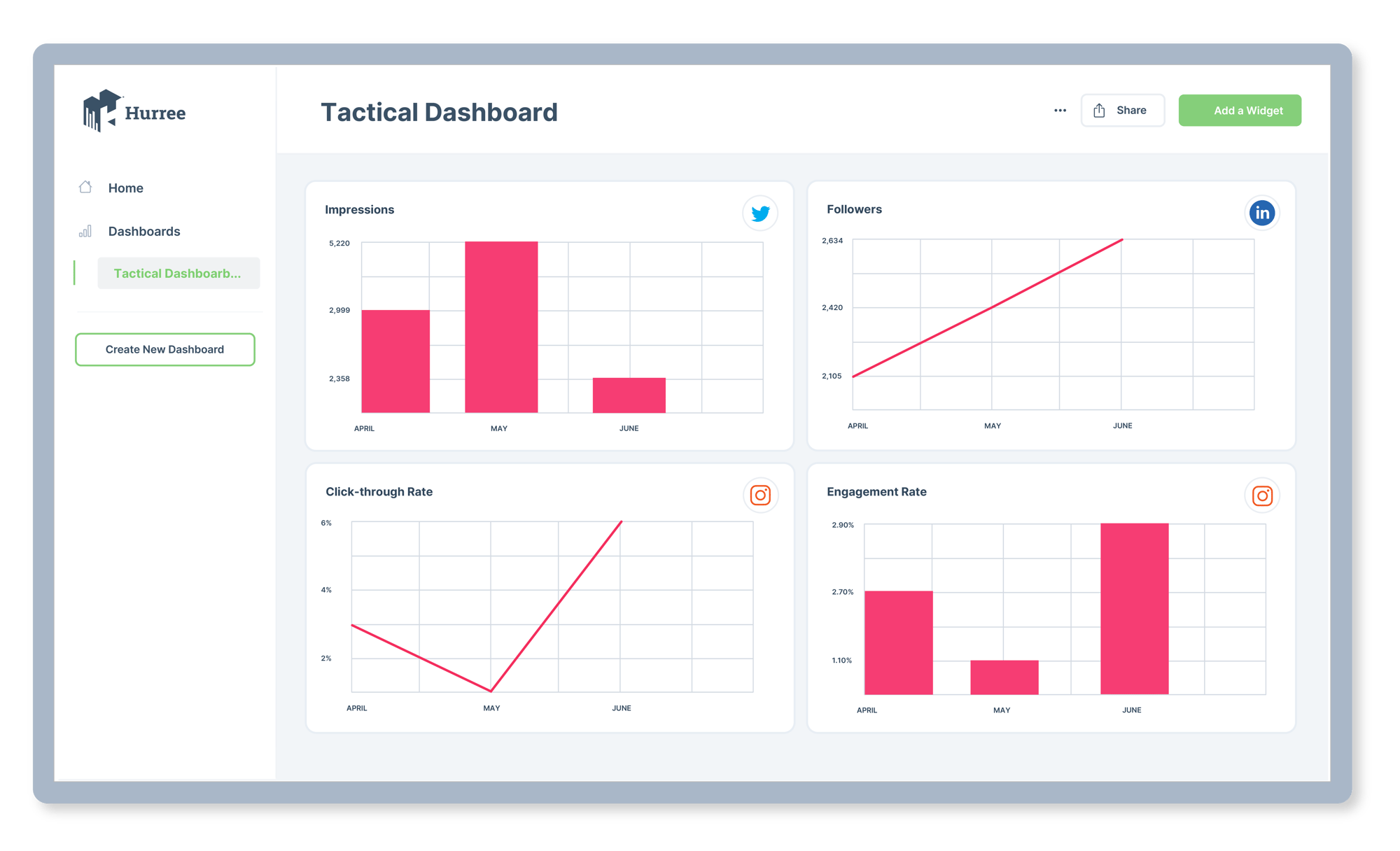Click the Share button

coord(1122,110)
